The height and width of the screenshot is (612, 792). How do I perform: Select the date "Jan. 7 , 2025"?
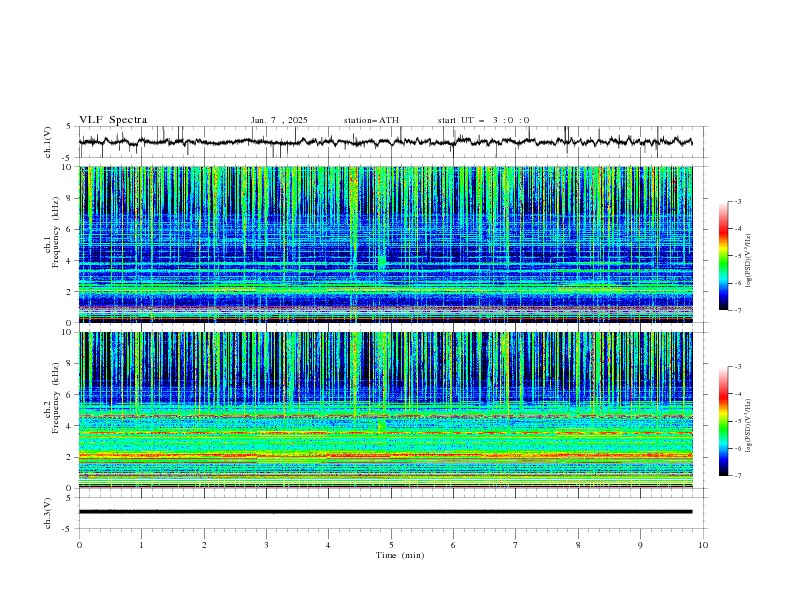tap(279, 120)
